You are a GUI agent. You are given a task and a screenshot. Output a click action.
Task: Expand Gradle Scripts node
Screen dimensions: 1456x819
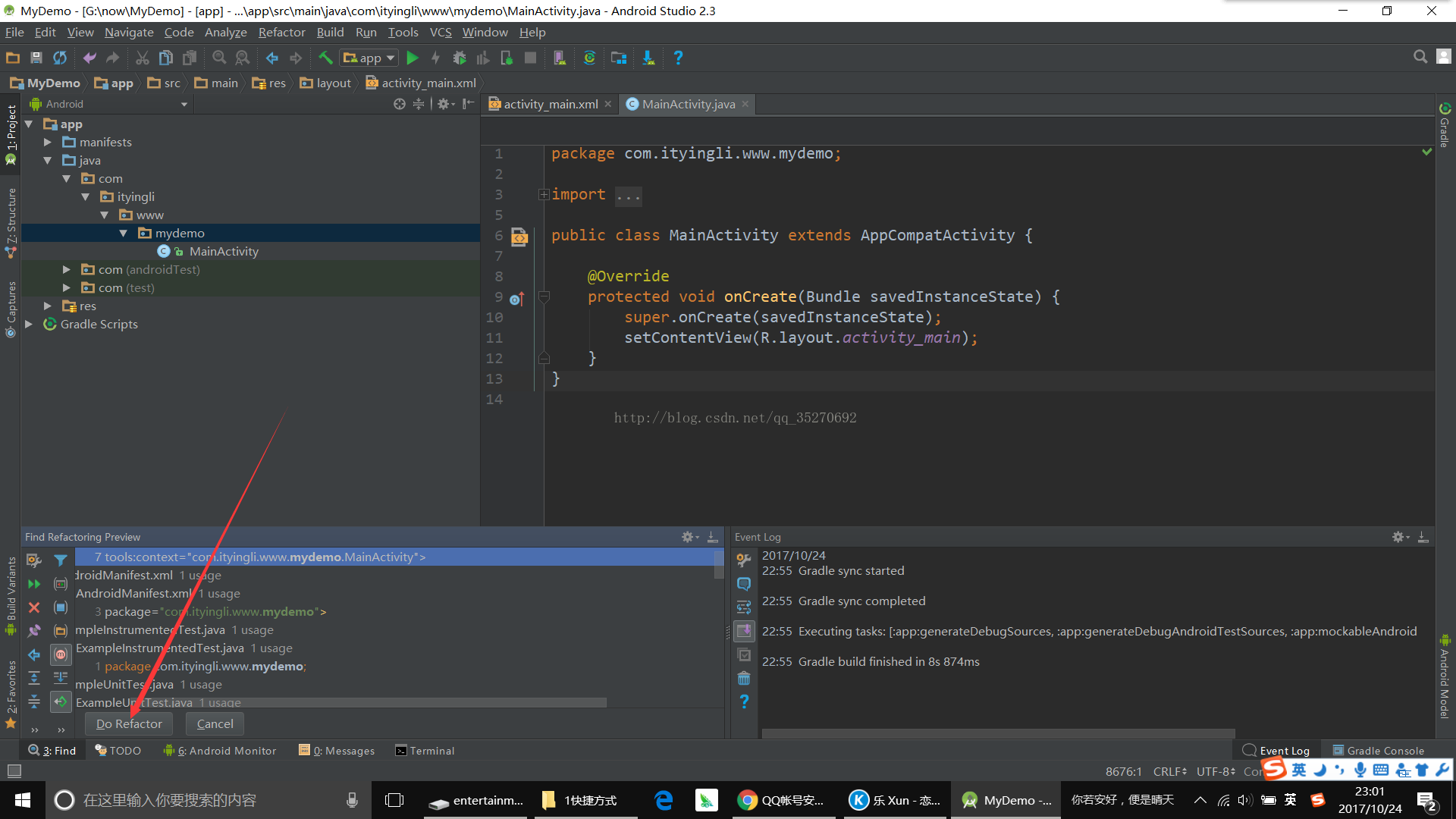(29, 324)
